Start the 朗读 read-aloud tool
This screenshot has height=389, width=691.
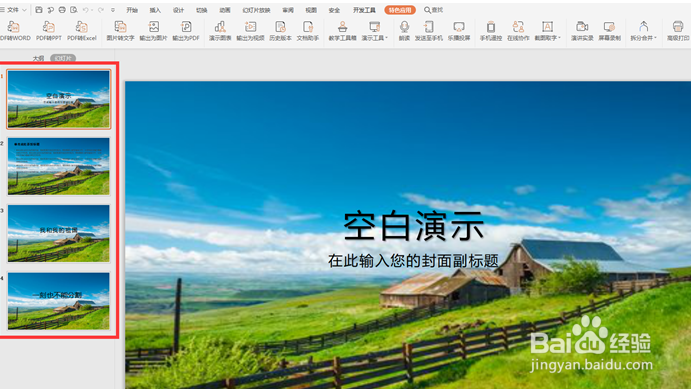[x=404, y=31]
